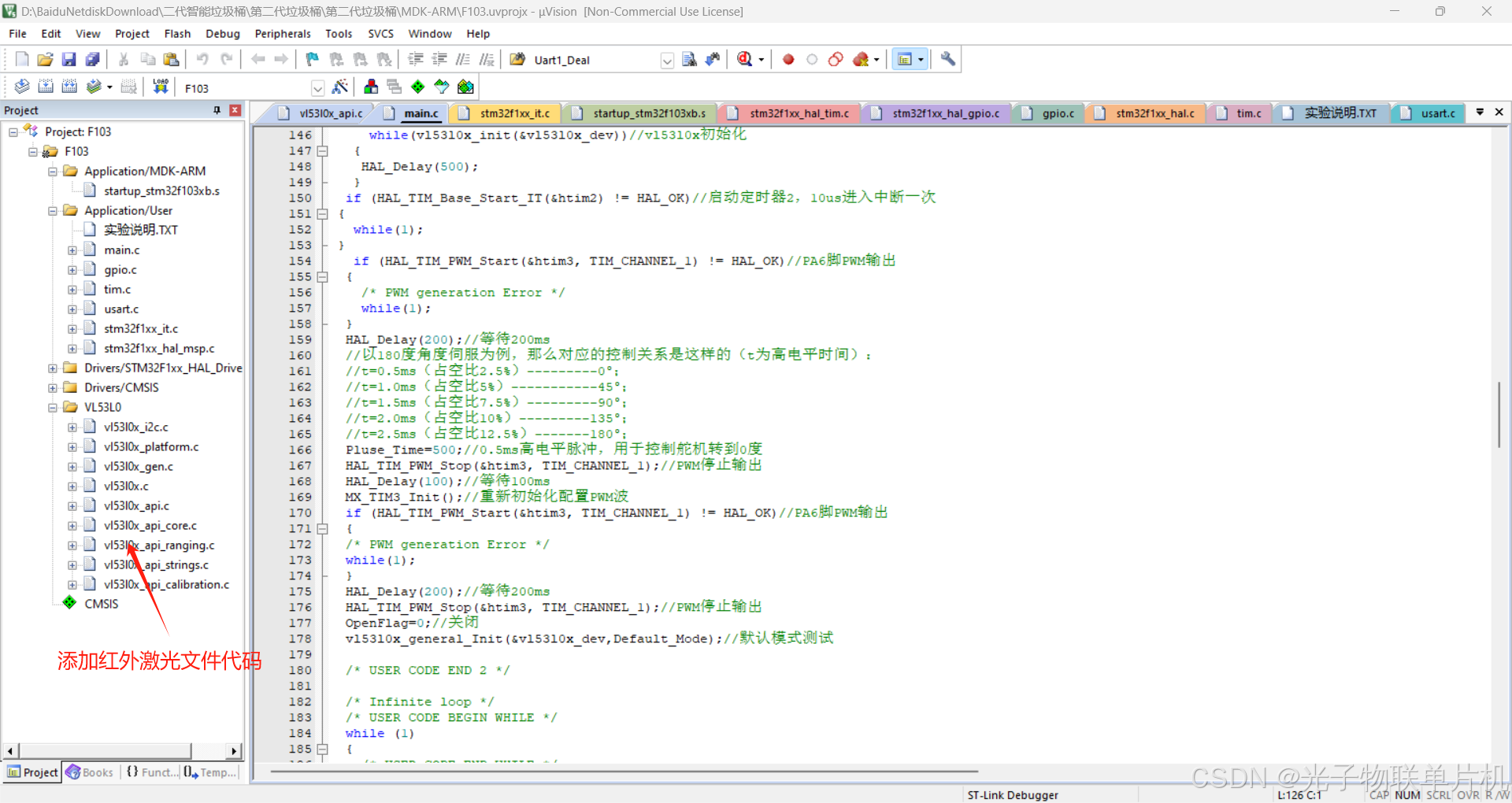Viewport: 1512px width, 803px height.
Task: Close the Project panel with the red X
Action: point(235,110)
